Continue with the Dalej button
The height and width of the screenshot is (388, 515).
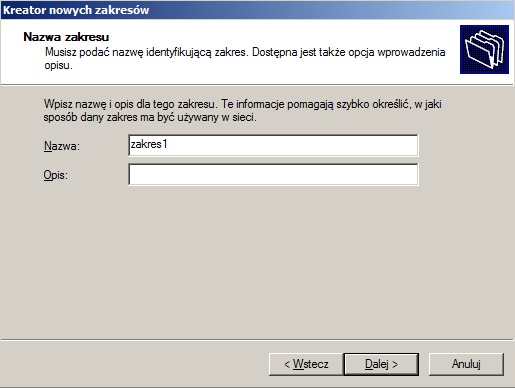pos(381,364)
